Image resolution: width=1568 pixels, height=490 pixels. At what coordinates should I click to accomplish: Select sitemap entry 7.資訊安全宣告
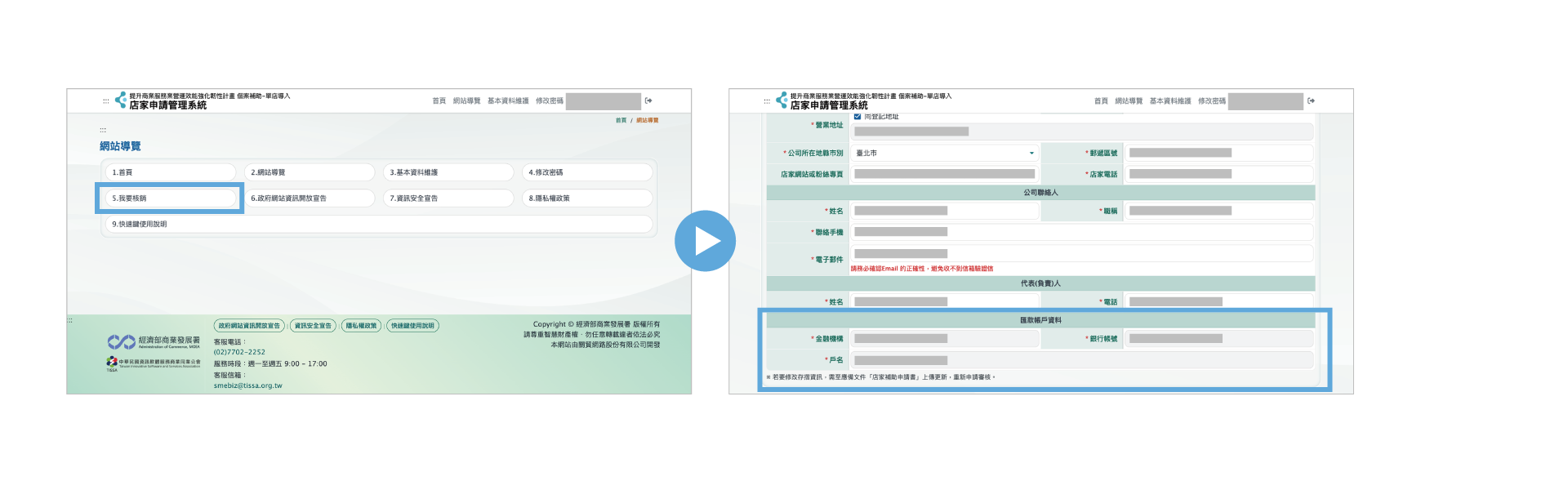pyautogui.click(x=448, y=198)
